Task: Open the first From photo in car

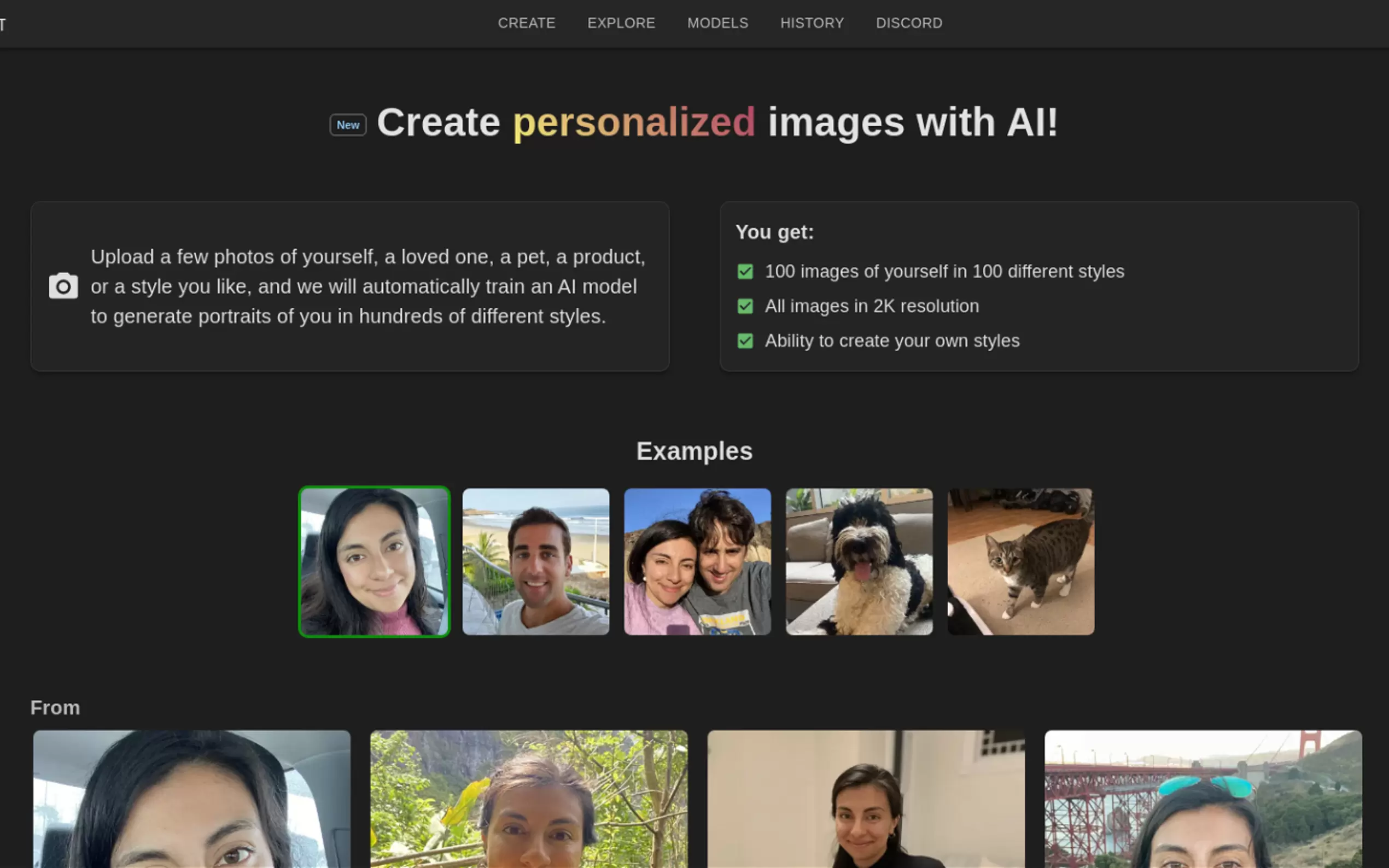Action: [x=192, y=798]
